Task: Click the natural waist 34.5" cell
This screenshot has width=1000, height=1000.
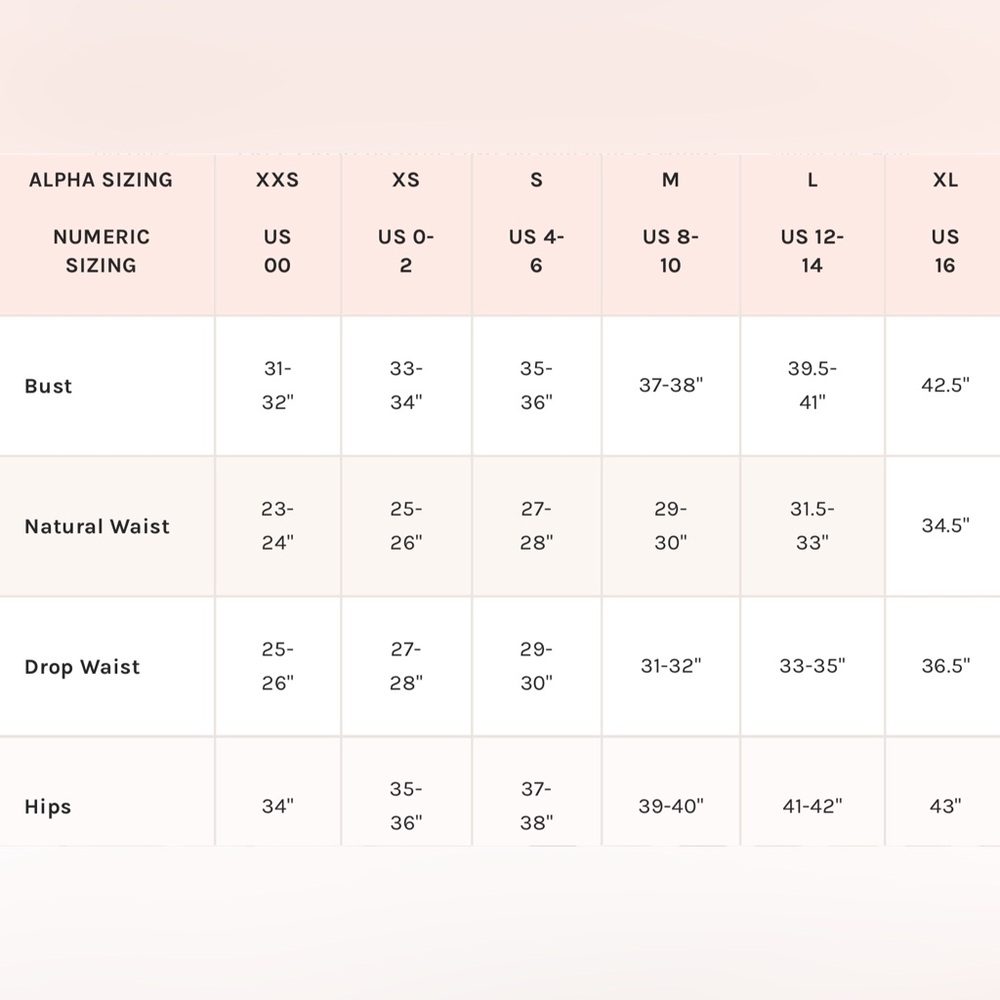Action: (x=944, y=526)
